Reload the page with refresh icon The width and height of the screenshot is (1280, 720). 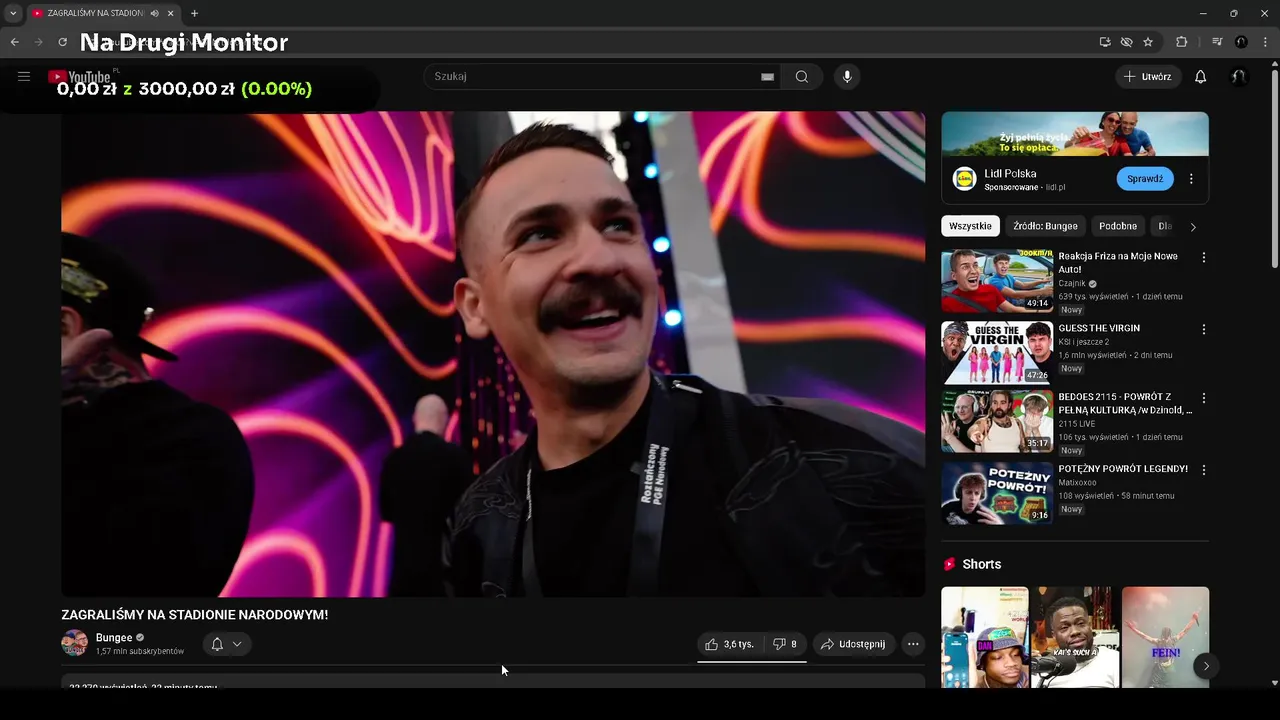pyautogui.click(x=62, y=42)
